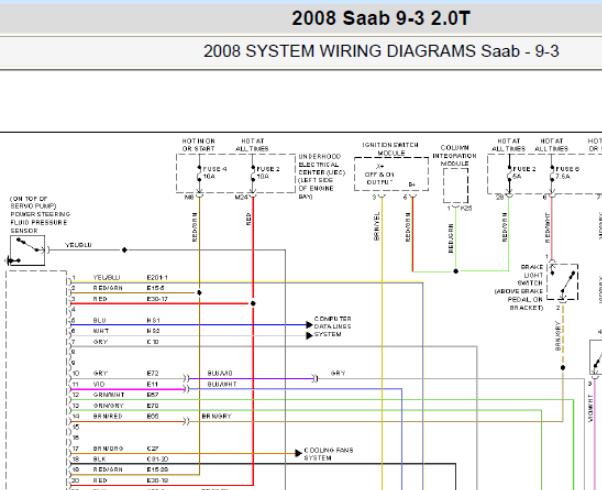This screenshot has height=490, width=602.
Task: Click the "E11" code on pin 11
Action: point(152,384)
